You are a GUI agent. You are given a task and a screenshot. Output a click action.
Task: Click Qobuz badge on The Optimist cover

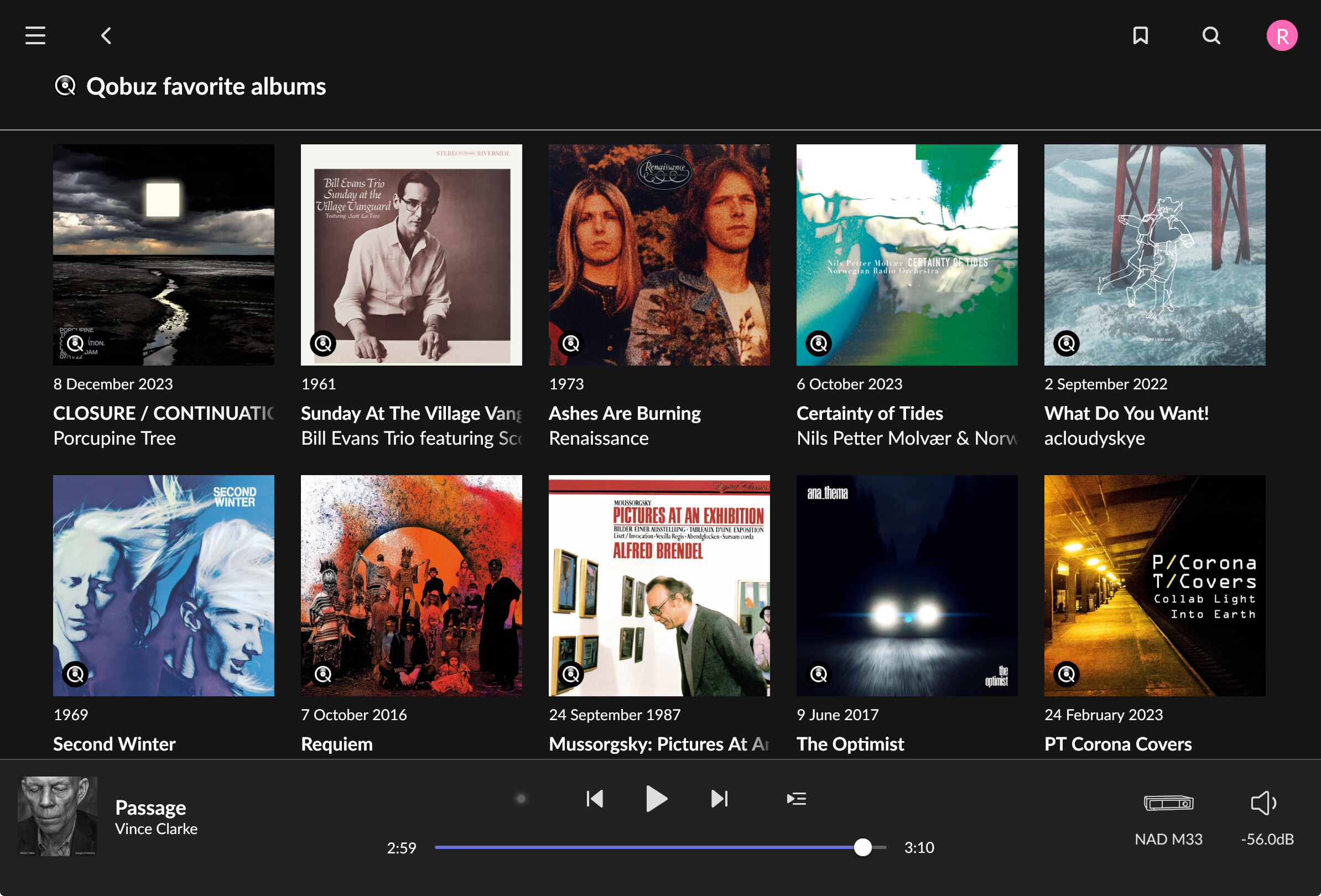point(819,674)
